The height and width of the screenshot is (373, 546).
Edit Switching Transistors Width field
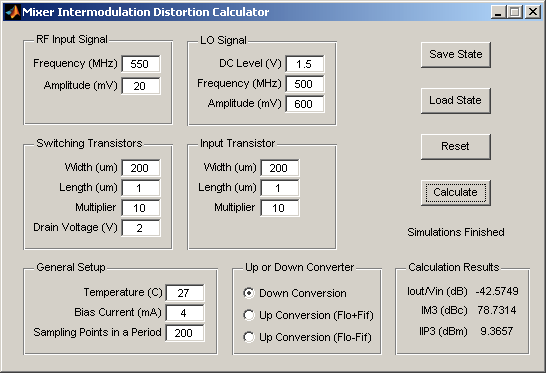(x=141, y=168)
